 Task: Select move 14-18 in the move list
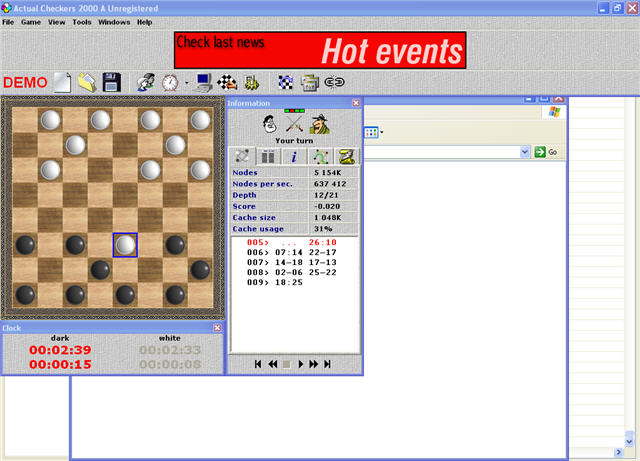click(x=289, y=262)
